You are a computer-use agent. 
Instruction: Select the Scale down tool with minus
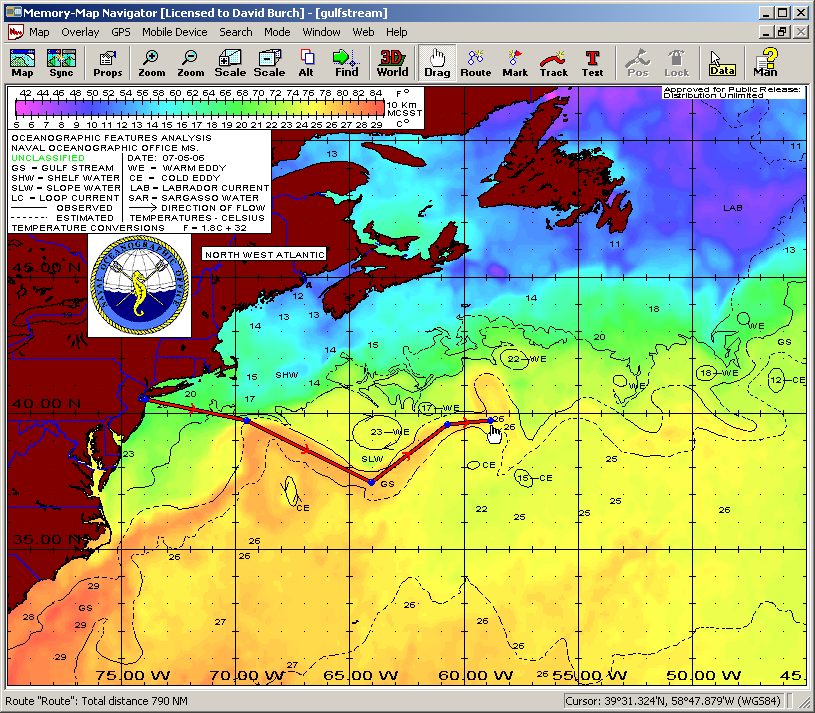269,63
